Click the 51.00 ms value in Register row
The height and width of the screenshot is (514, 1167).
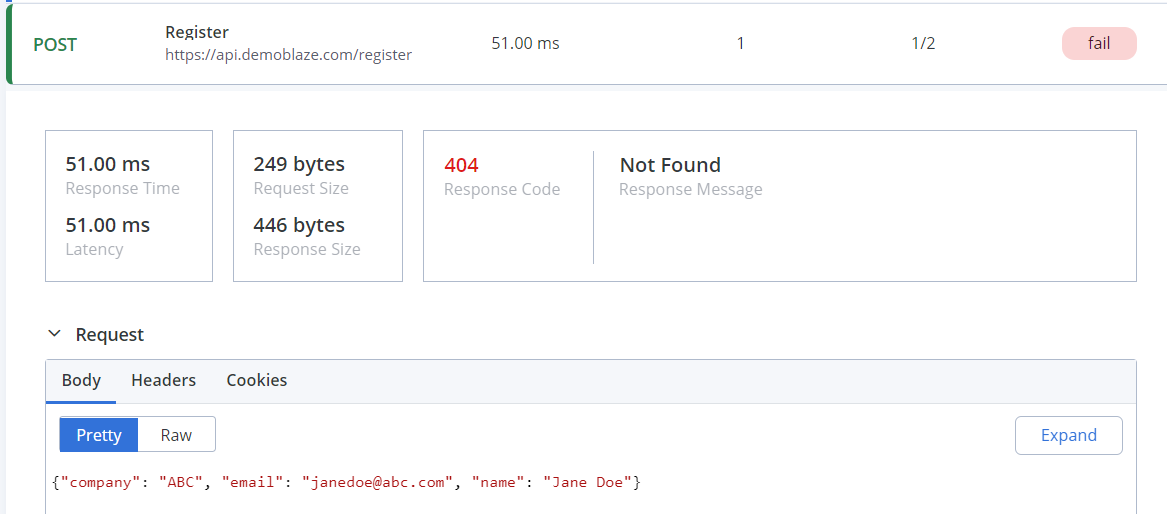tap(525, 43)
